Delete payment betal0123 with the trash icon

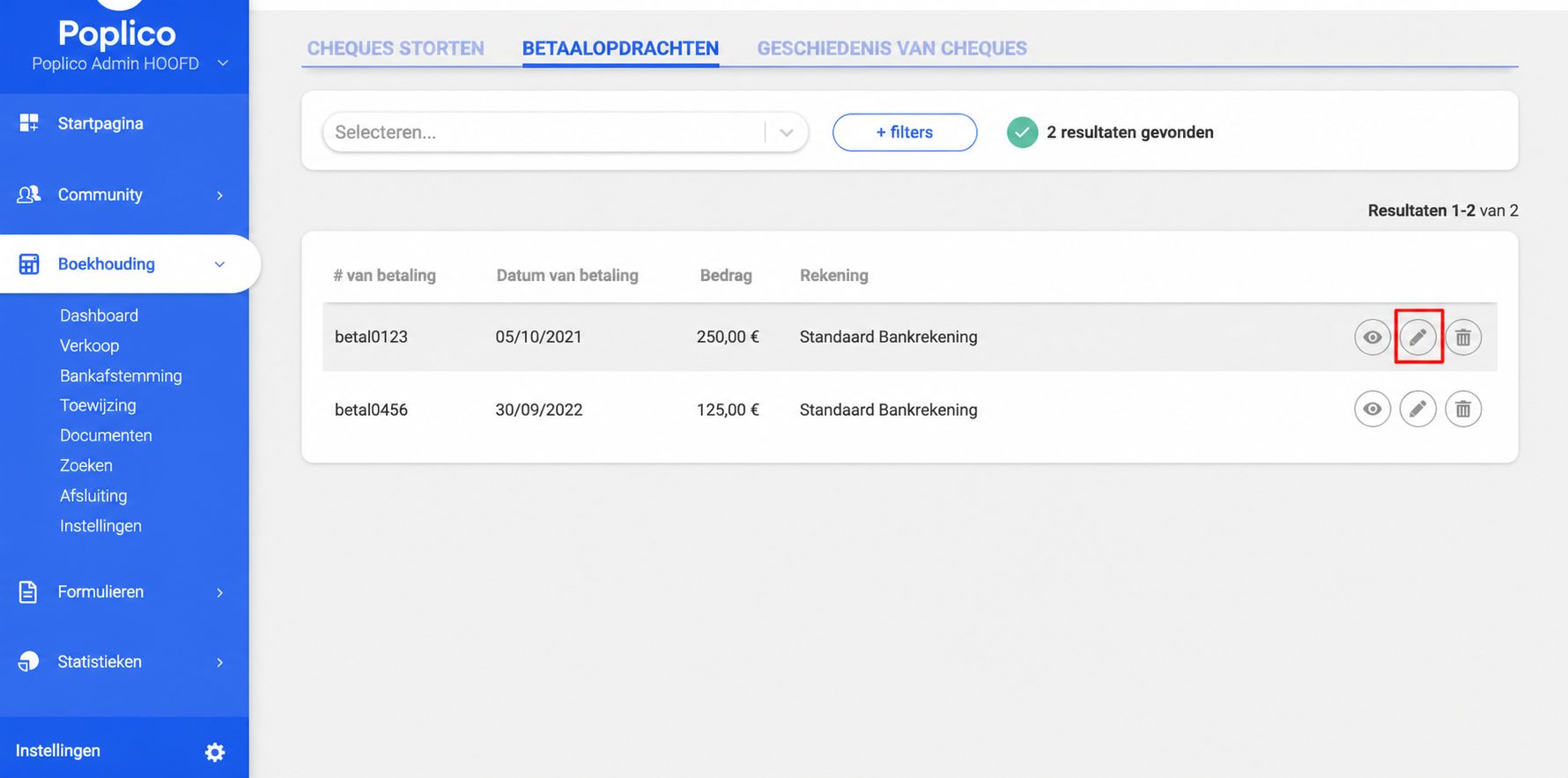1463,337
